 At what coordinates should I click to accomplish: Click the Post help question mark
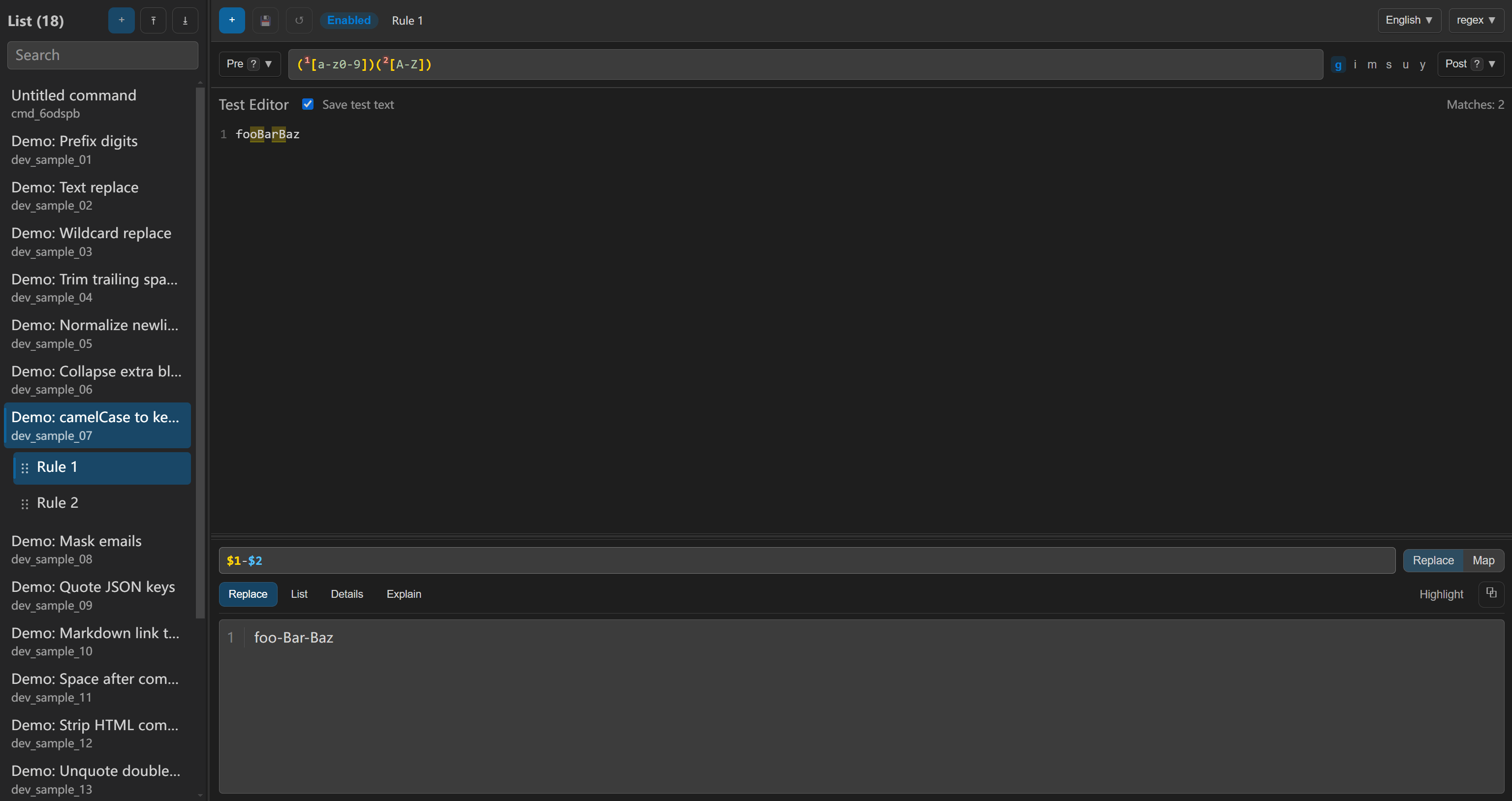coord(1477,64)
